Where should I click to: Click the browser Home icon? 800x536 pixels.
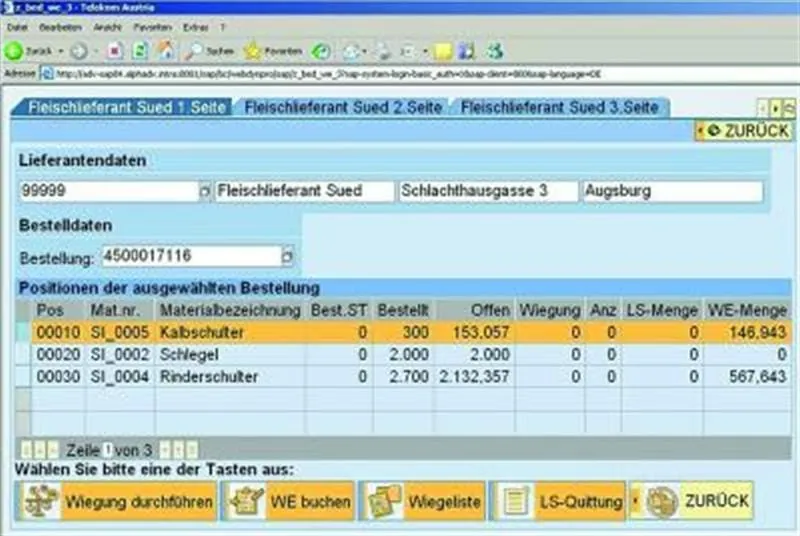(165, 50)
